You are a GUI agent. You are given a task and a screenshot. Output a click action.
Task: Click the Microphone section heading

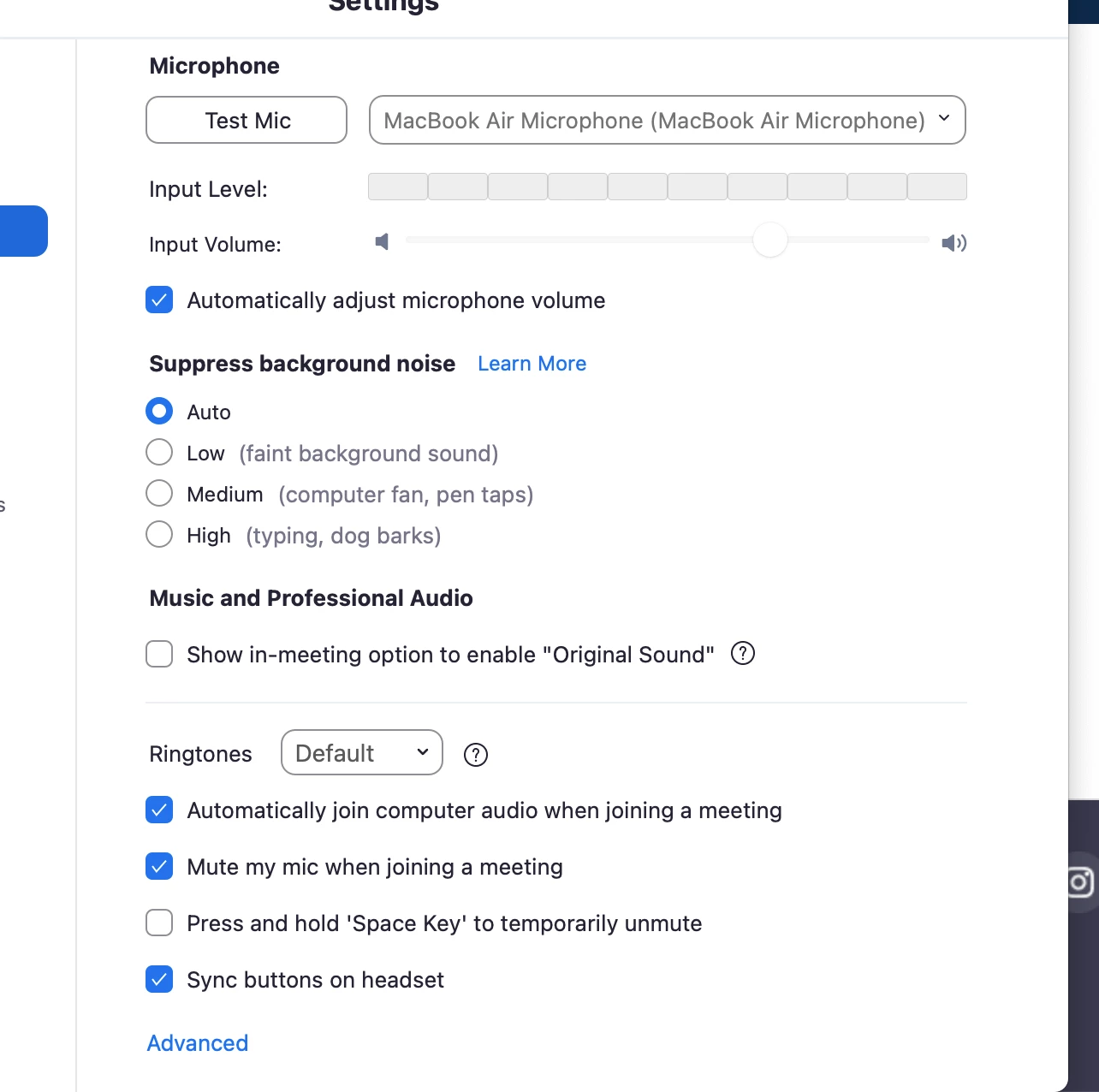pos(214,66)
